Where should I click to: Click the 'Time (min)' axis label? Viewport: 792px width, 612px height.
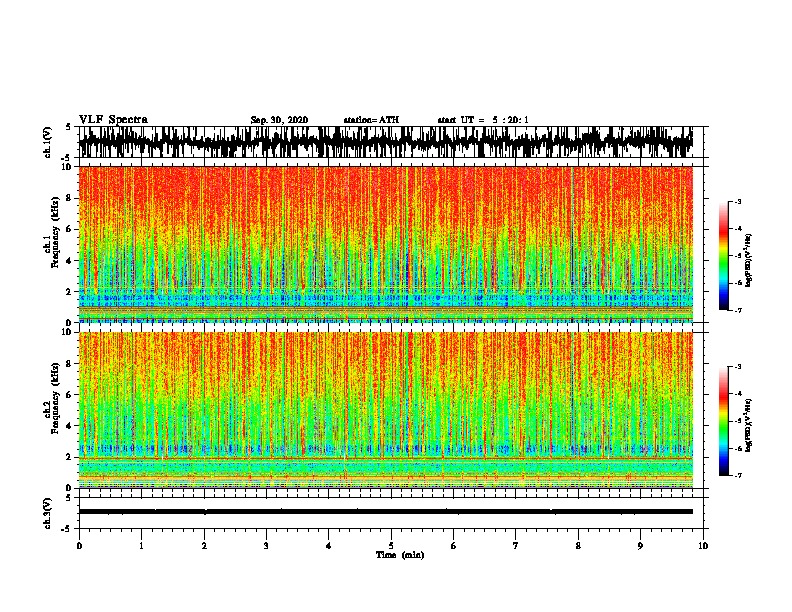[x=400, y=555]
